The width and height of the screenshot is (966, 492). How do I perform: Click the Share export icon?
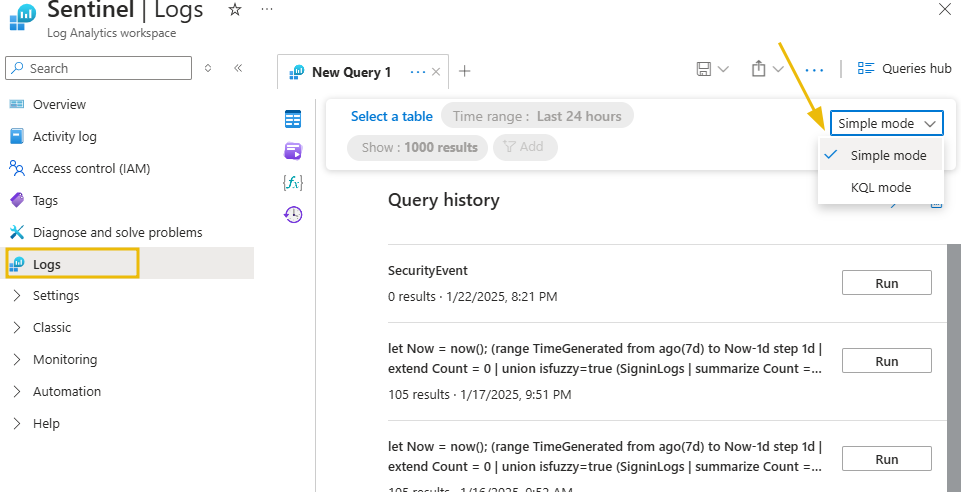coord(758,68)
